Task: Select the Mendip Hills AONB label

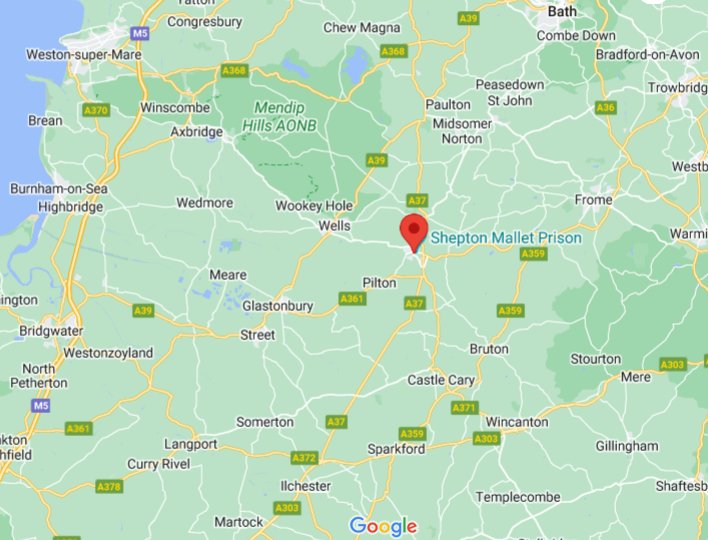Action: (279, 116)
